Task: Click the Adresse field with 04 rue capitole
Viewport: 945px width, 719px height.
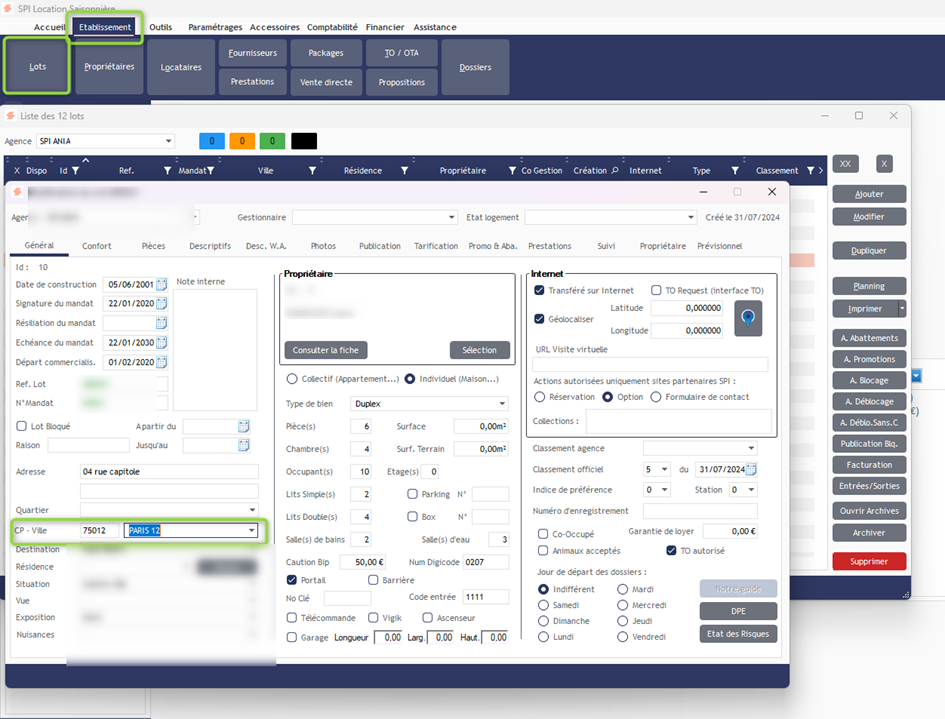Action: click(x=169, y=472)
